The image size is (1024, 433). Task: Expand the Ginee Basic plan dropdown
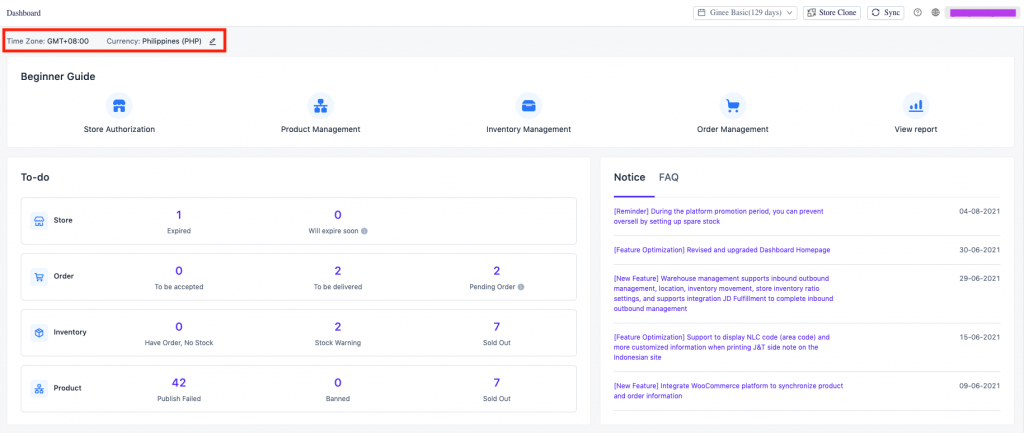point(745,13)
